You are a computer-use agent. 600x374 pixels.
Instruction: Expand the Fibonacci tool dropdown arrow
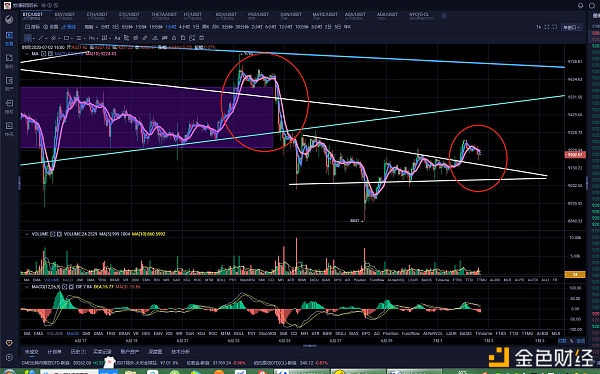(x=97, y=38)
